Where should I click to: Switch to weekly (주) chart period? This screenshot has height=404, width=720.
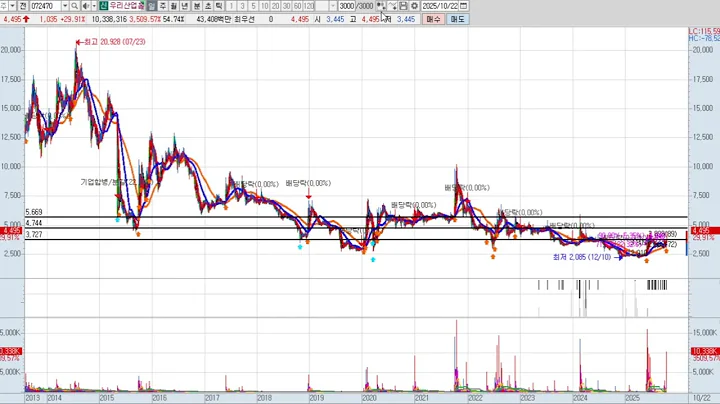pyautogui.click(x=163, y=6)
